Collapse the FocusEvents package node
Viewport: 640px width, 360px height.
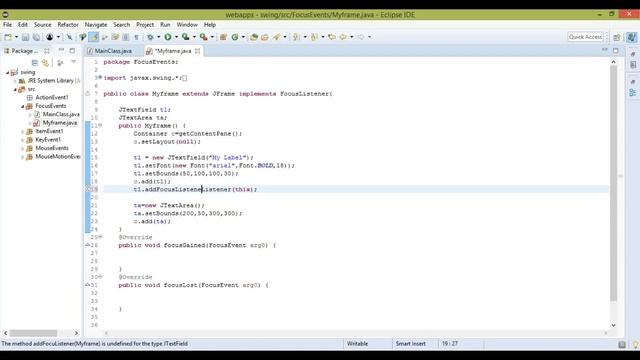(22, 106)
